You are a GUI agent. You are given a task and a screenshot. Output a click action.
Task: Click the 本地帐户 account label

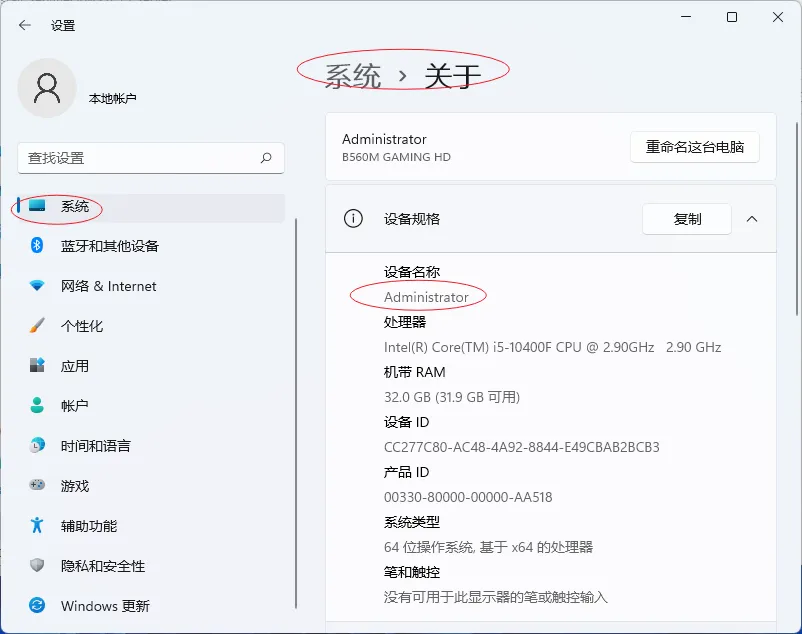(x=113, y=98)
